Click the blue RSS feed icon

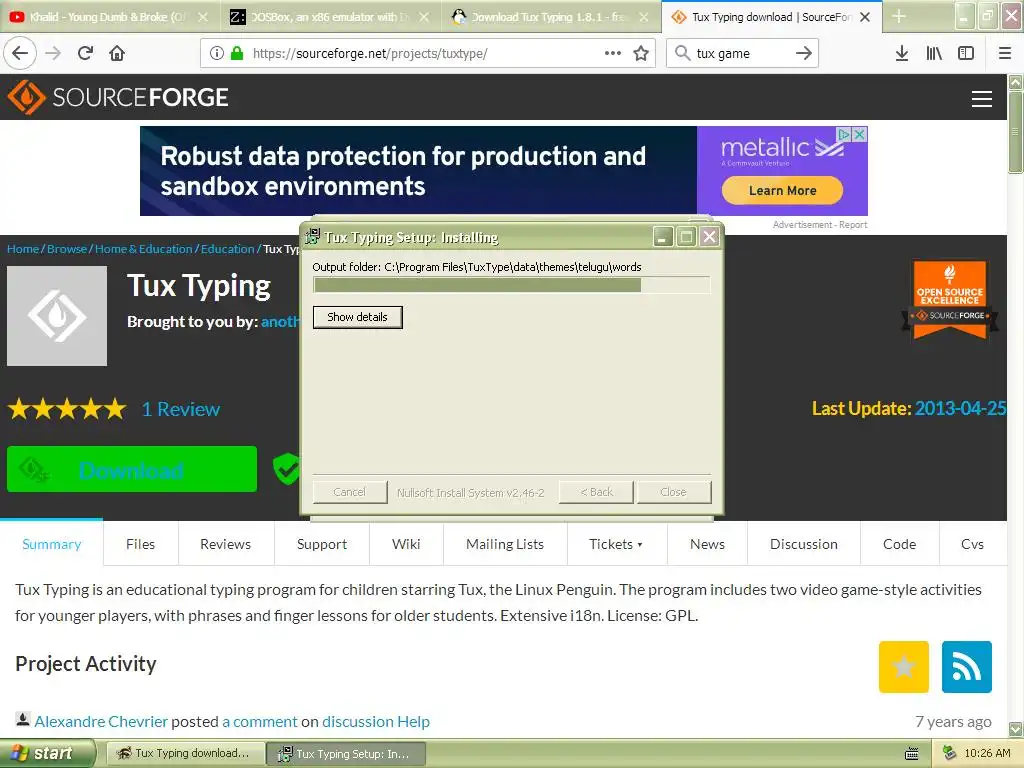[x=967, y=667]
